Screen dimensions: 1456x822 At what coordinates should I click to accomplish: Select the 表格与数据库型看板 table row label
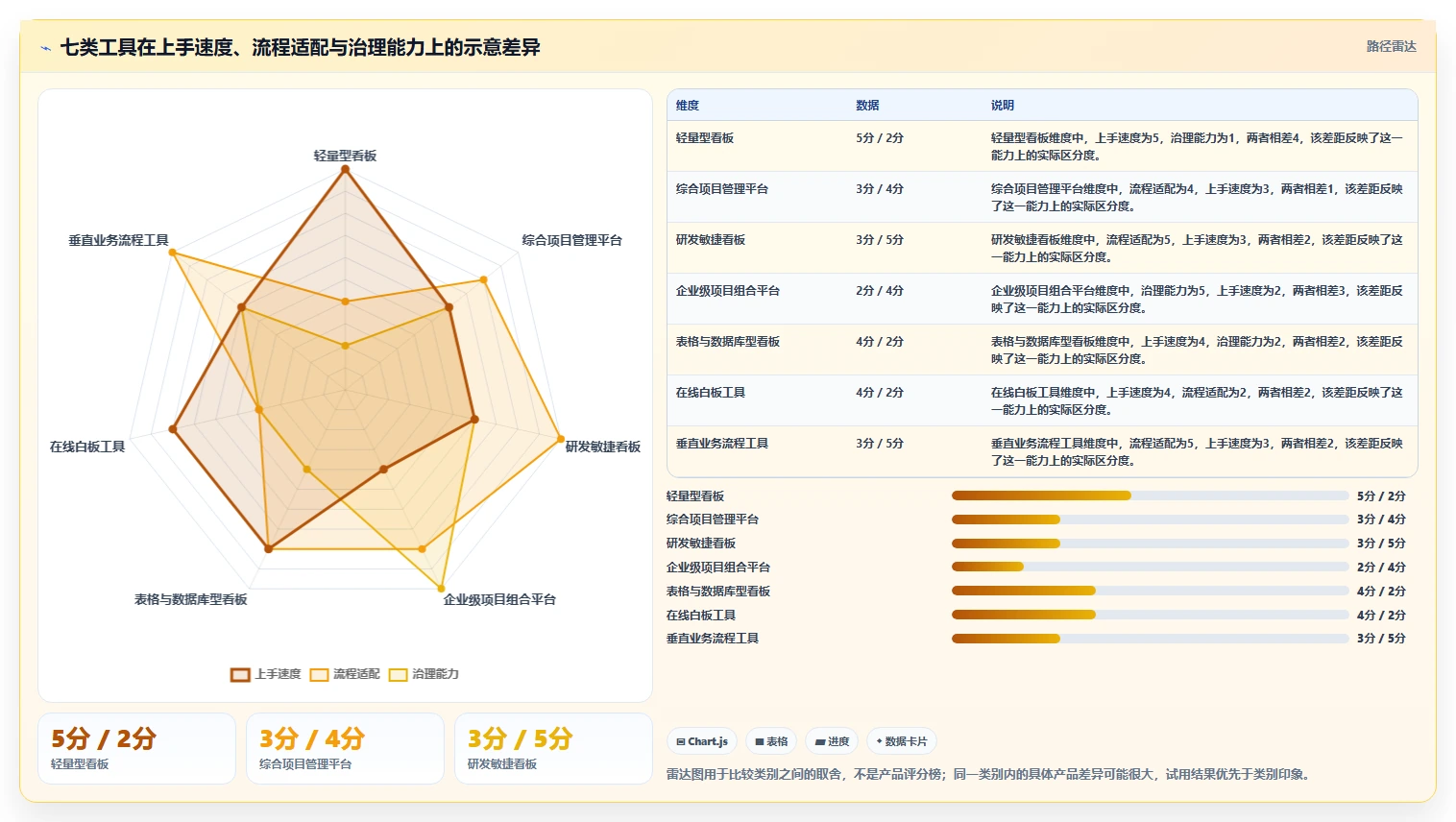tap(728, 342)
